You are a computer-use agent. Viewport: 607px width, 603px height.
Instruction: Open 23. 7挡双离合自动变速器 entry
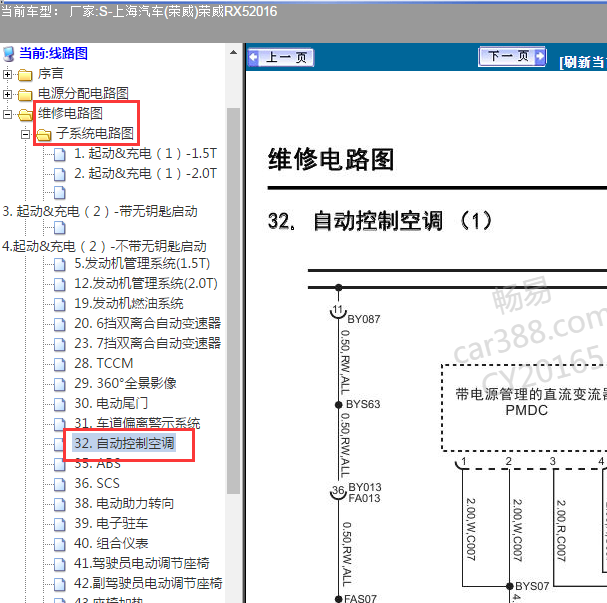click(147, 344)
